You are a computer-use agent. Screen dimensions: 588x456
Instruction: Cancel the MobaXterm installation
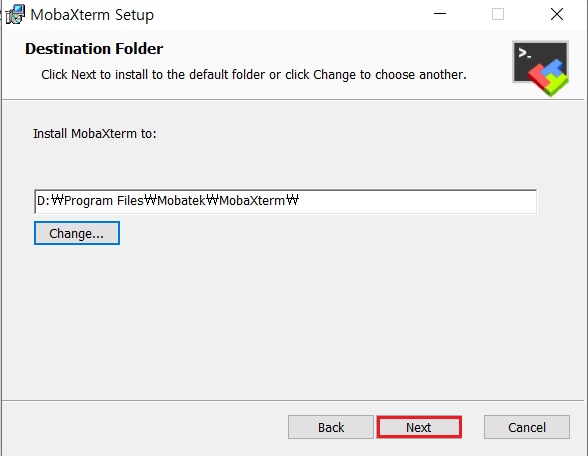[527, 427]
